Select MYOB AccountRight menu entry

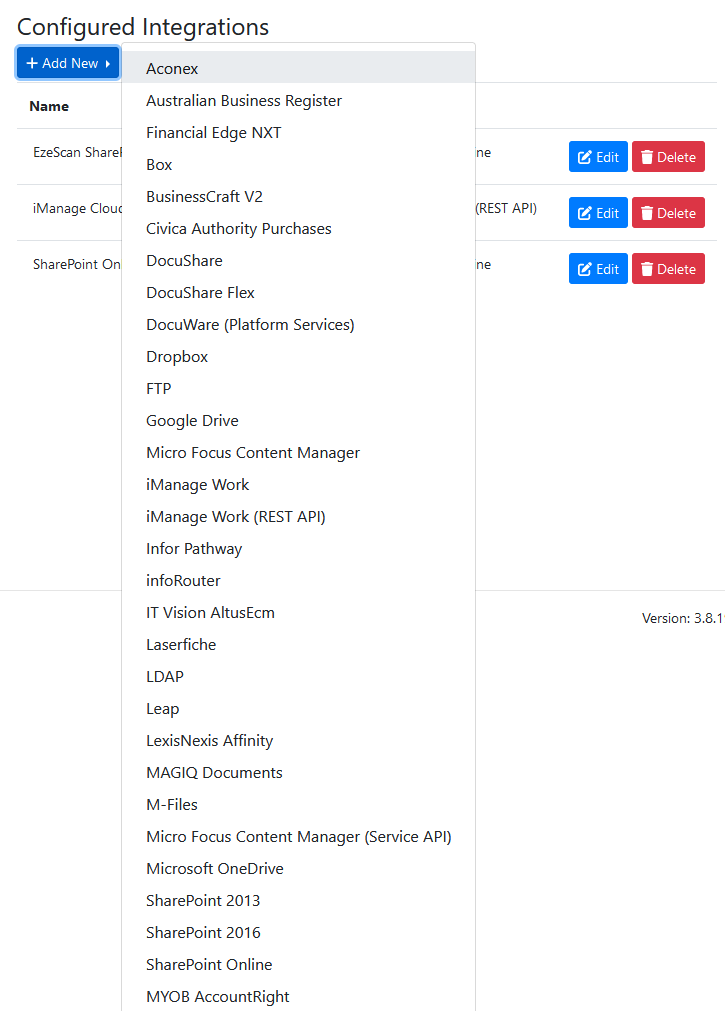point(218,997)
